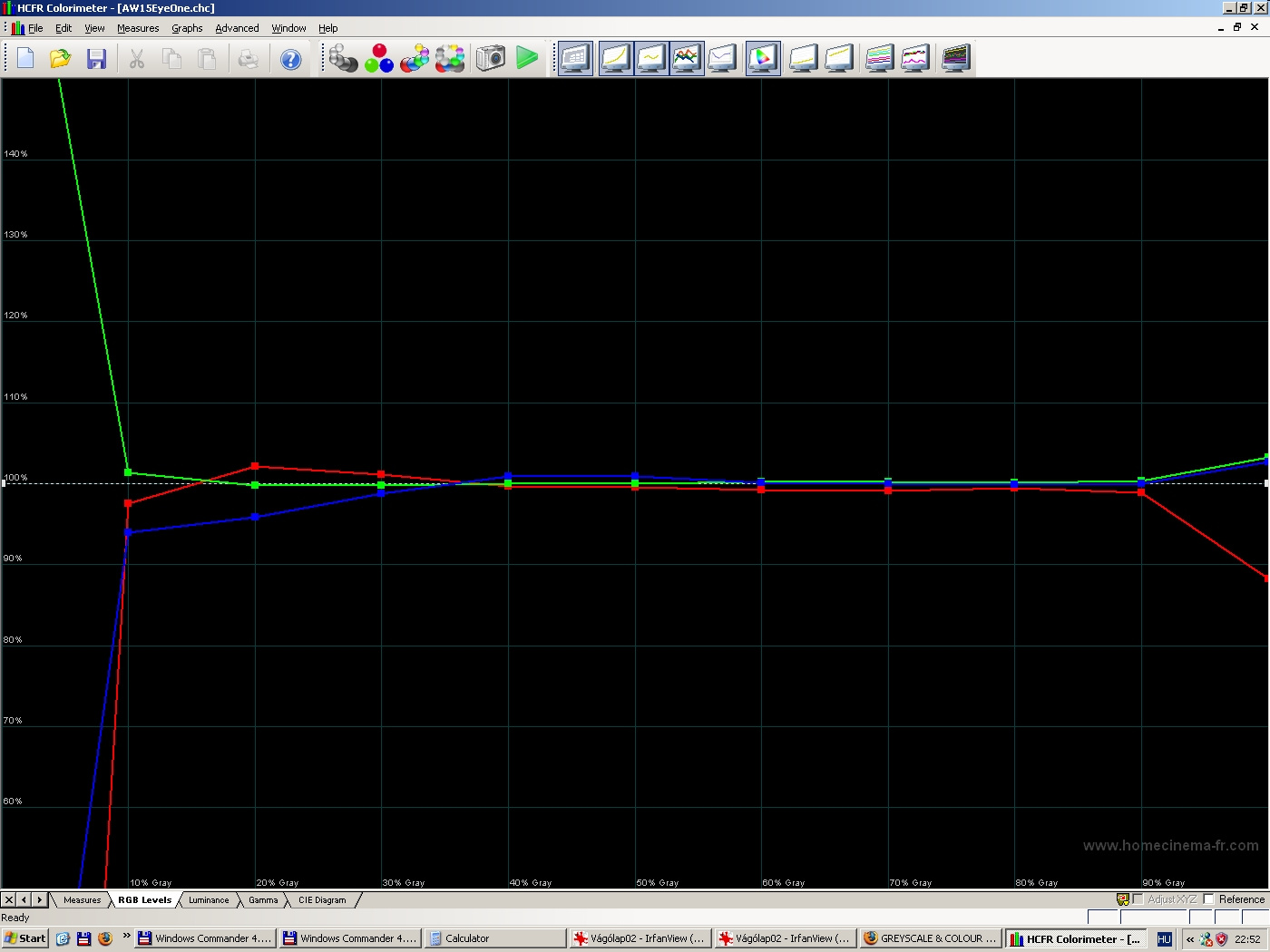This screenshot has width=1270, height=952.
Task: Open help via the question mark icon
Action: (x=290, y=59)
